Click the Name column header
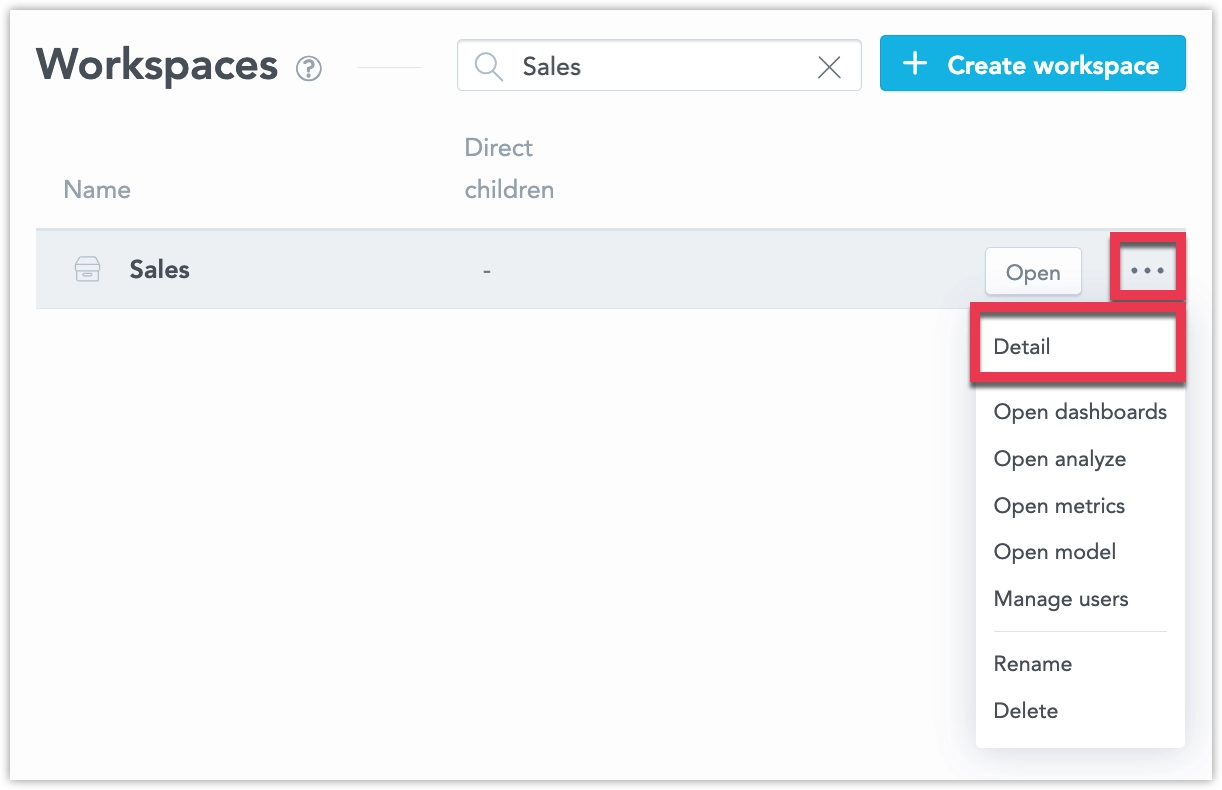Viewport: 1222px width, 790px height. (96, 189)
